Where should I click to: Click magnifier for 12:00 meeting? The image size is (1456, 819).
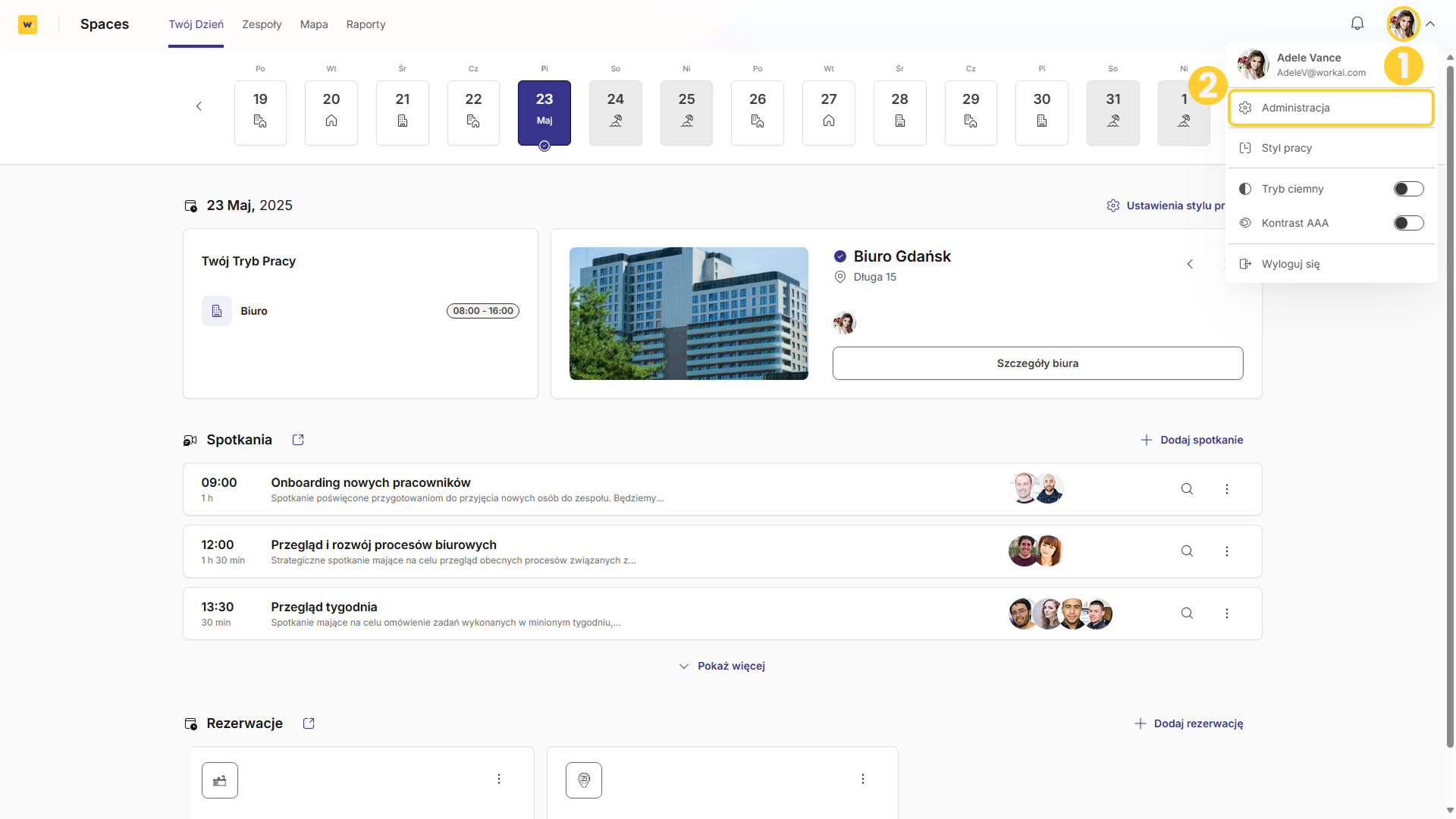coord(1187,551)
